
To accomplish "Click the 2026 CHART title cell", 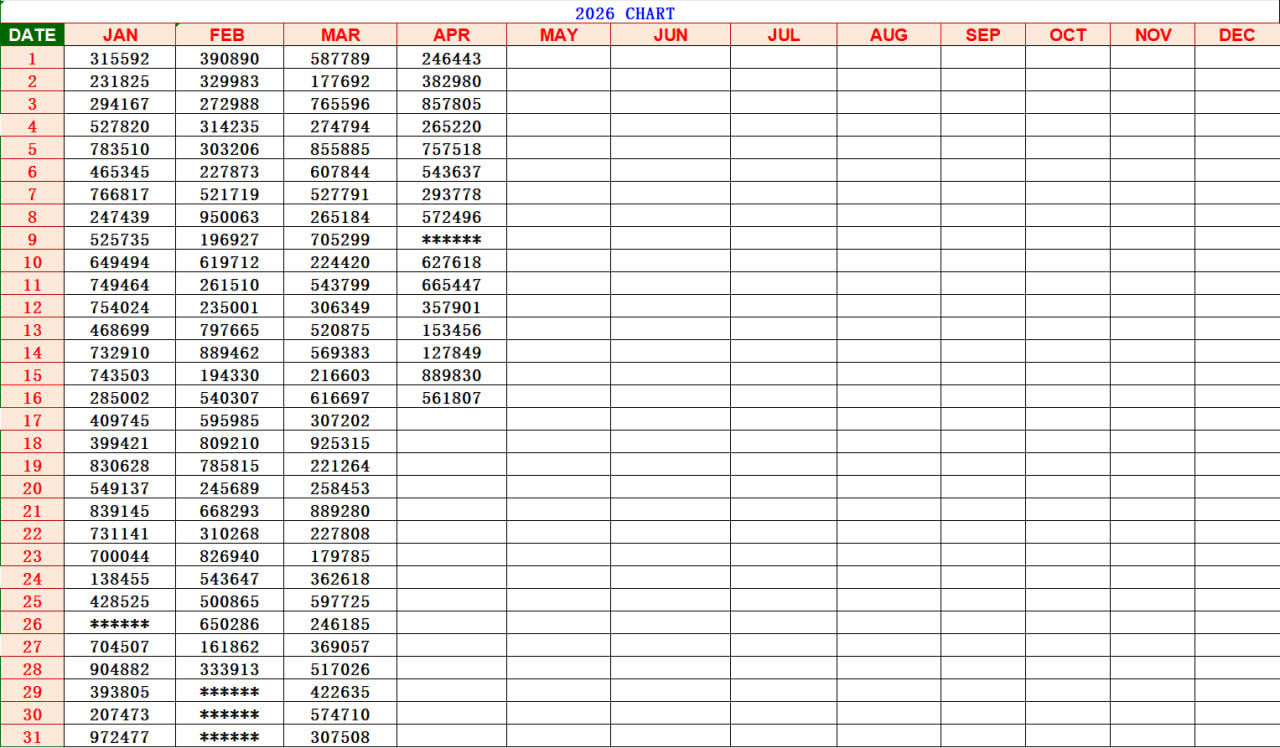I will (x=624, y=13).
